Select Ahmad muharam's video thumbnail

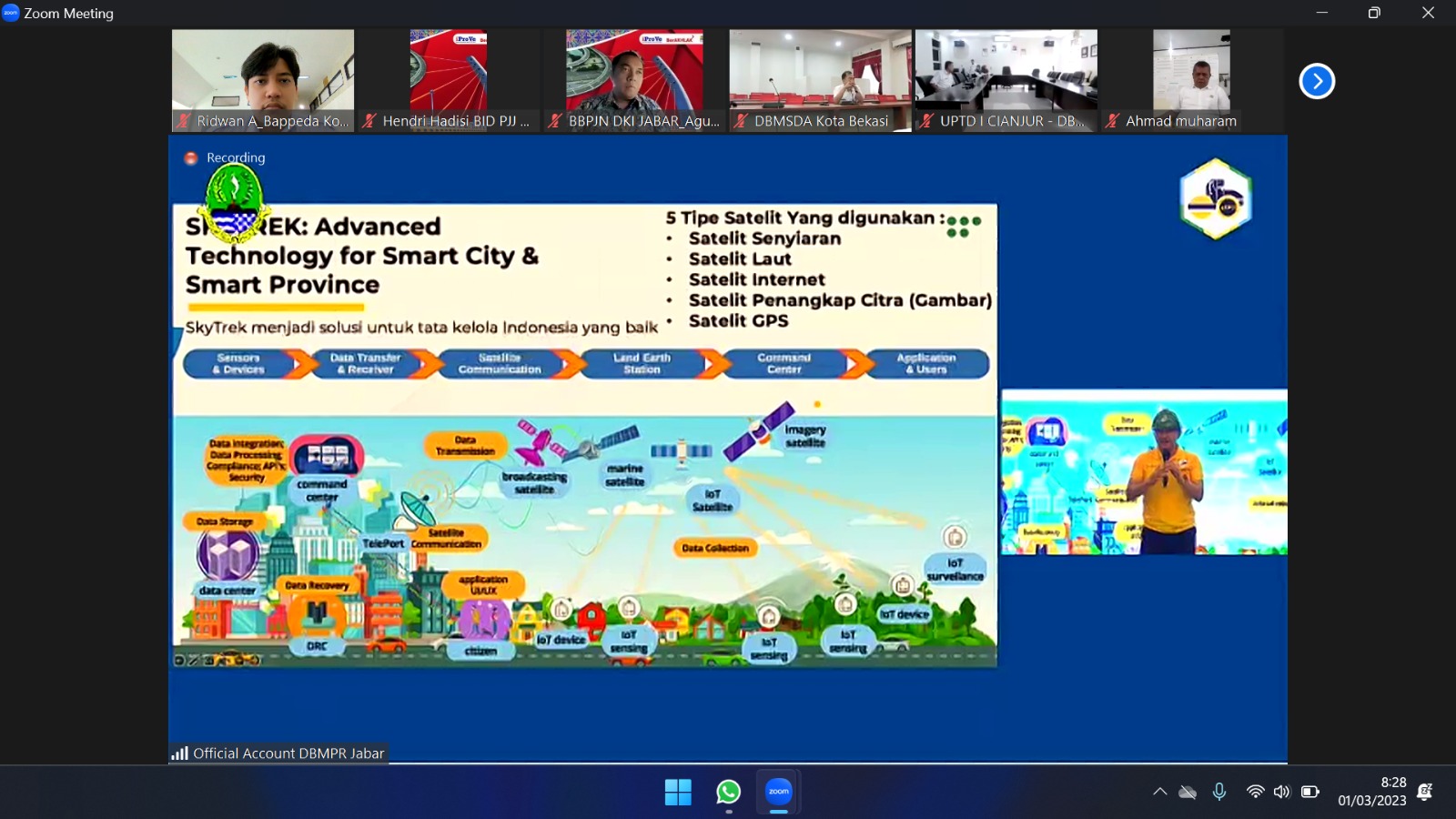click(1191, 81)
